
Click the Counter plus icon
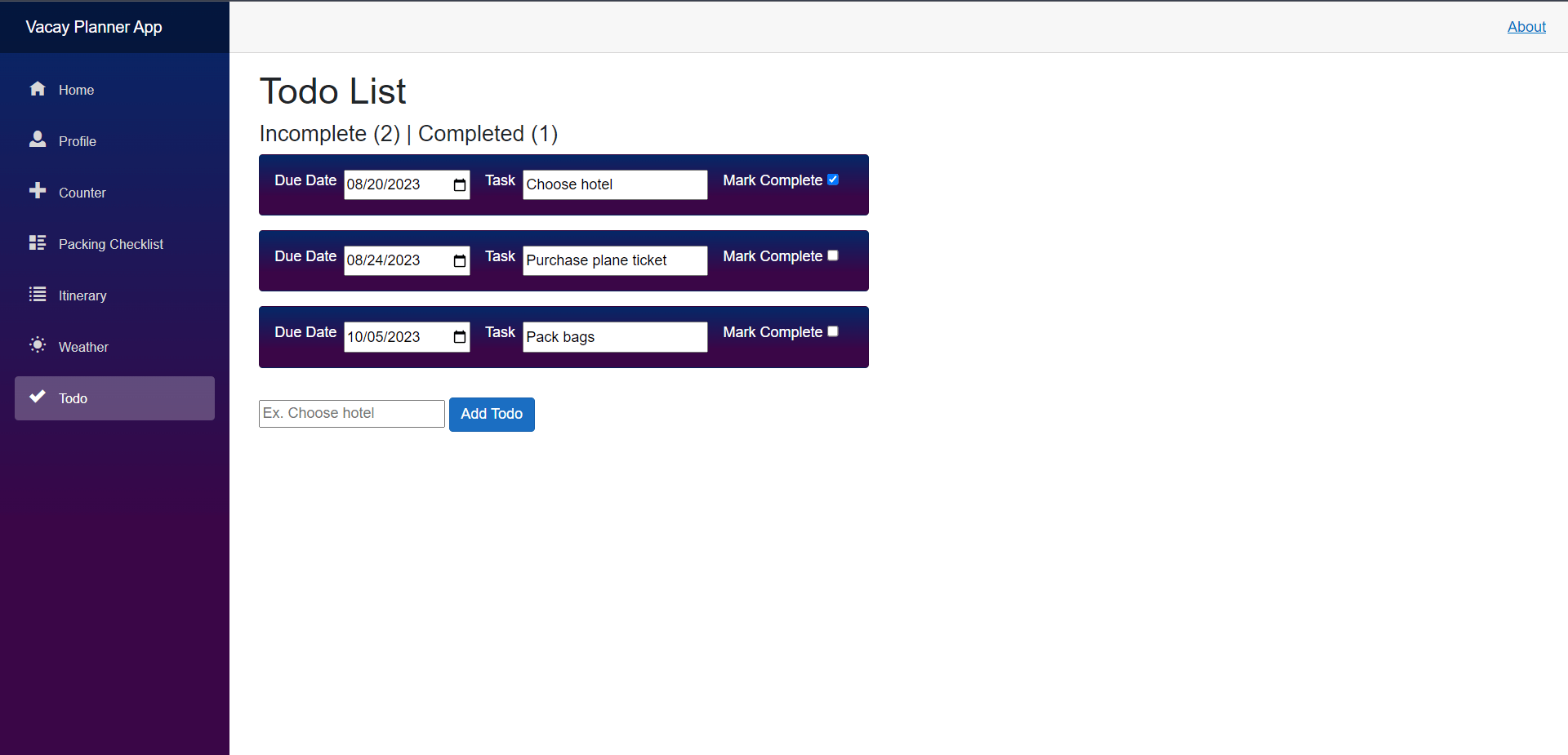[x=38, y=192]
